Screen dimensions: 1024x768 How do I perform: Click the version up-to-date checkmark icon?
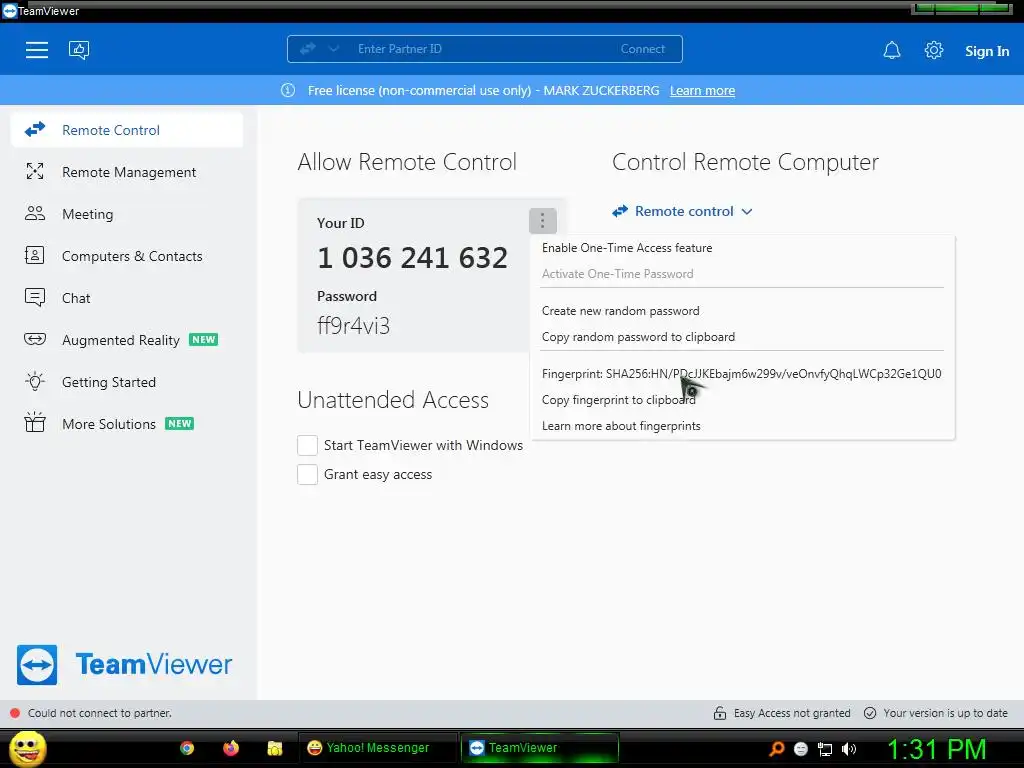click(870, 713)
